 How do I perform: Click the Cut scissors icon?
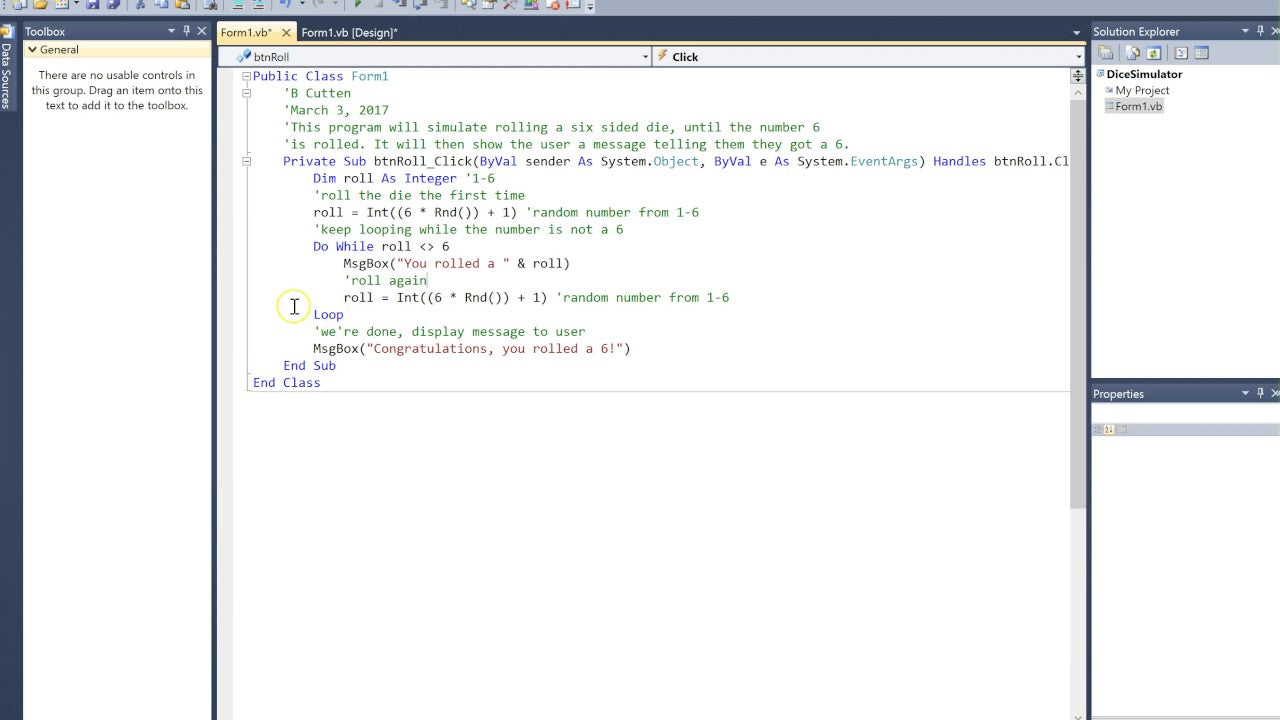140,5
